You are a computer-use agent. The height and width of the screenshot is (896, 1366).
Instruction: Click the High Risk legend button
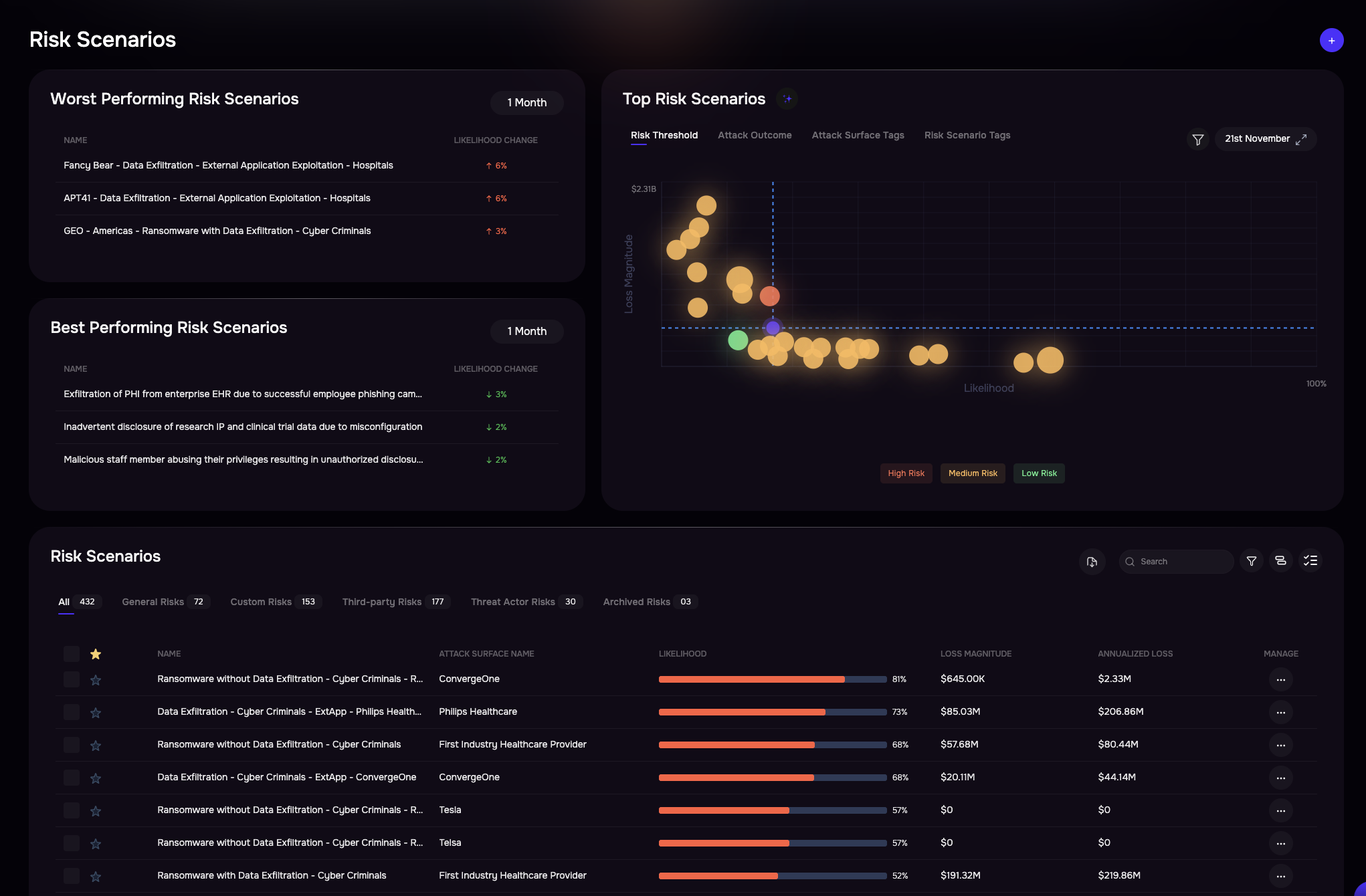coord(906,473)
